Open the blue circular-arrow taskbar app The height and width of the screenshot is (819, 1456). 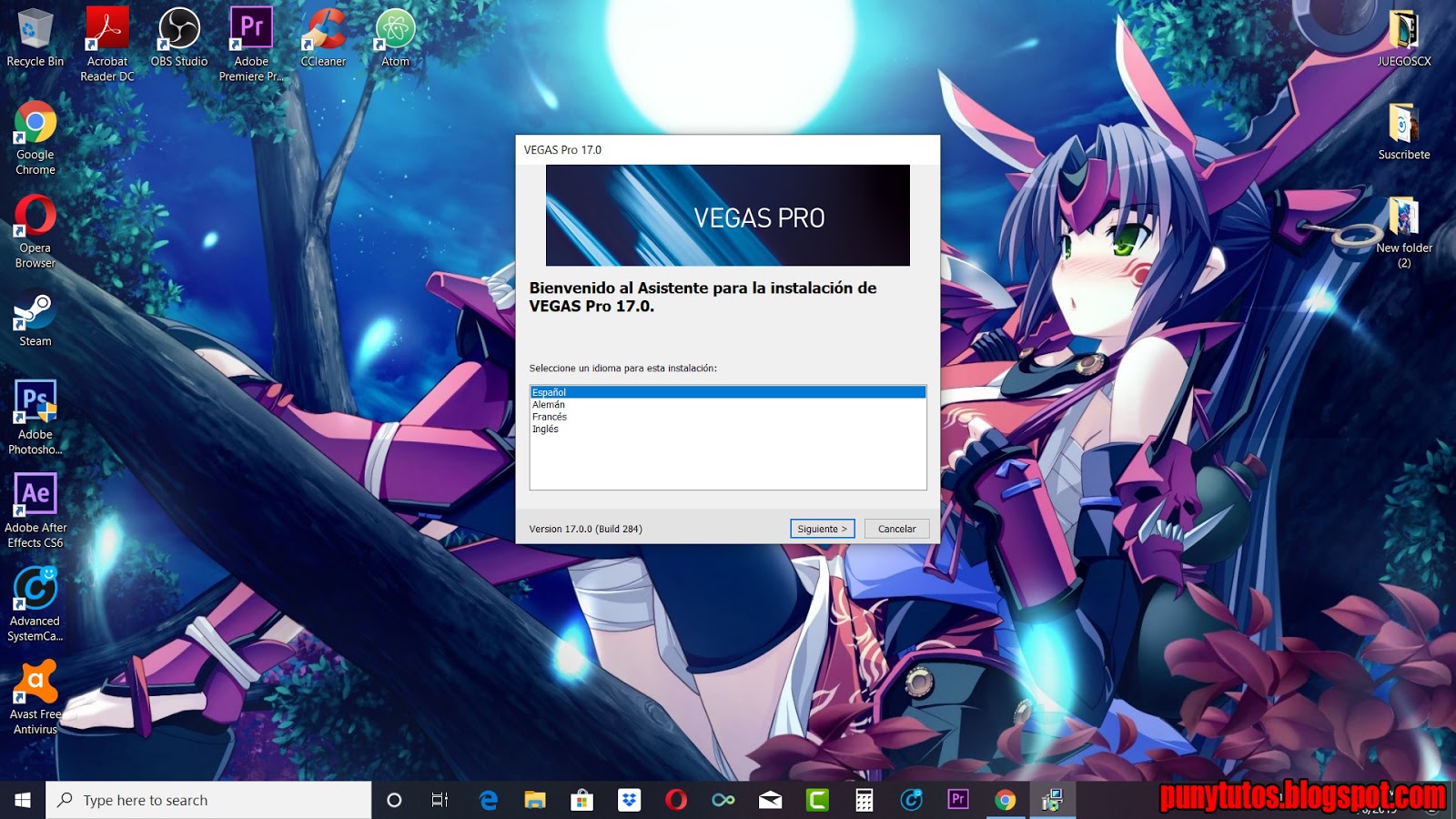pos(911,800)
